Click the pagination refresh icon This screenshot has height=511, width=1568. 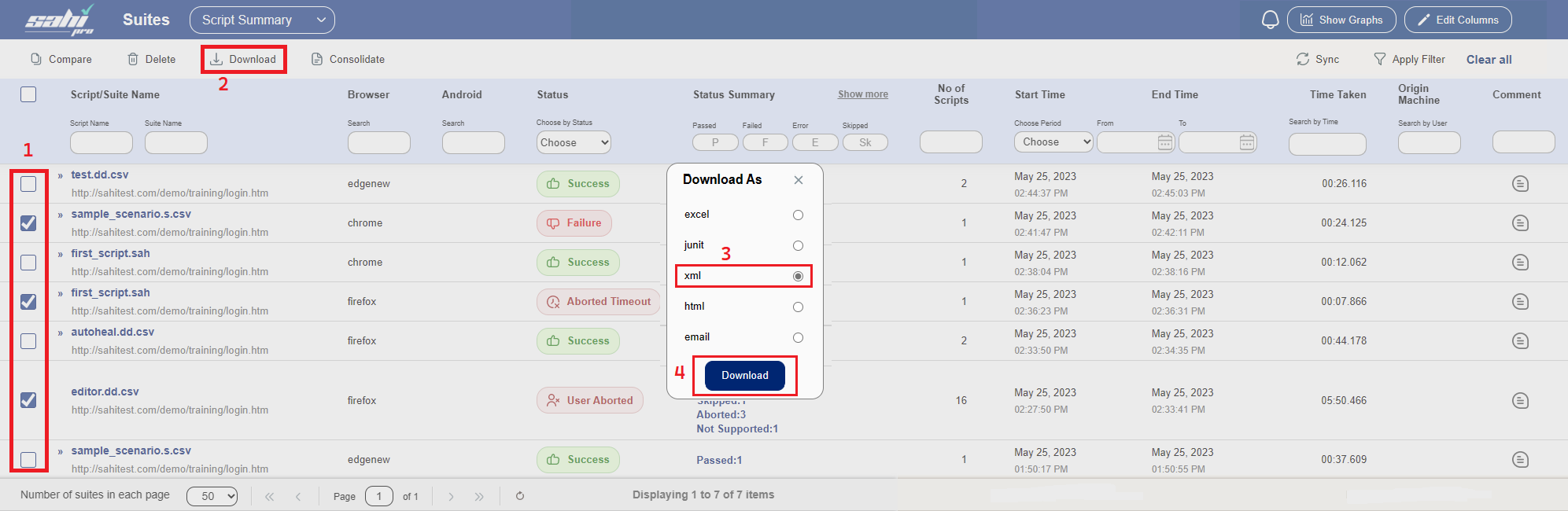(520, 496)
